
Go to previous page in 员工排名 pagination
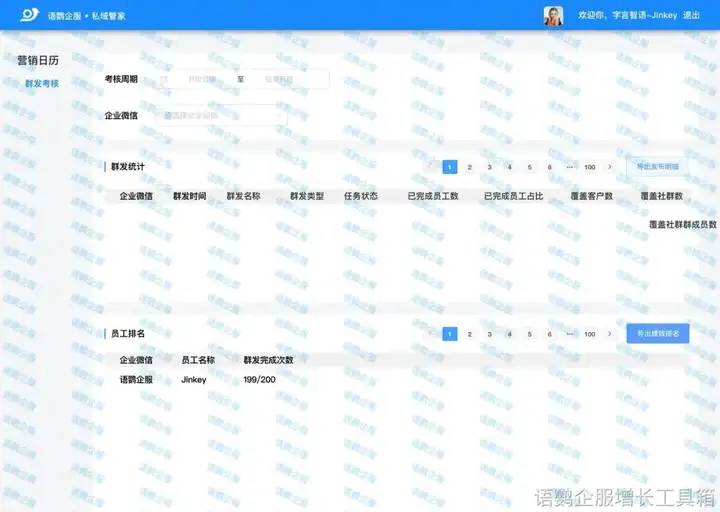(430, 334)
